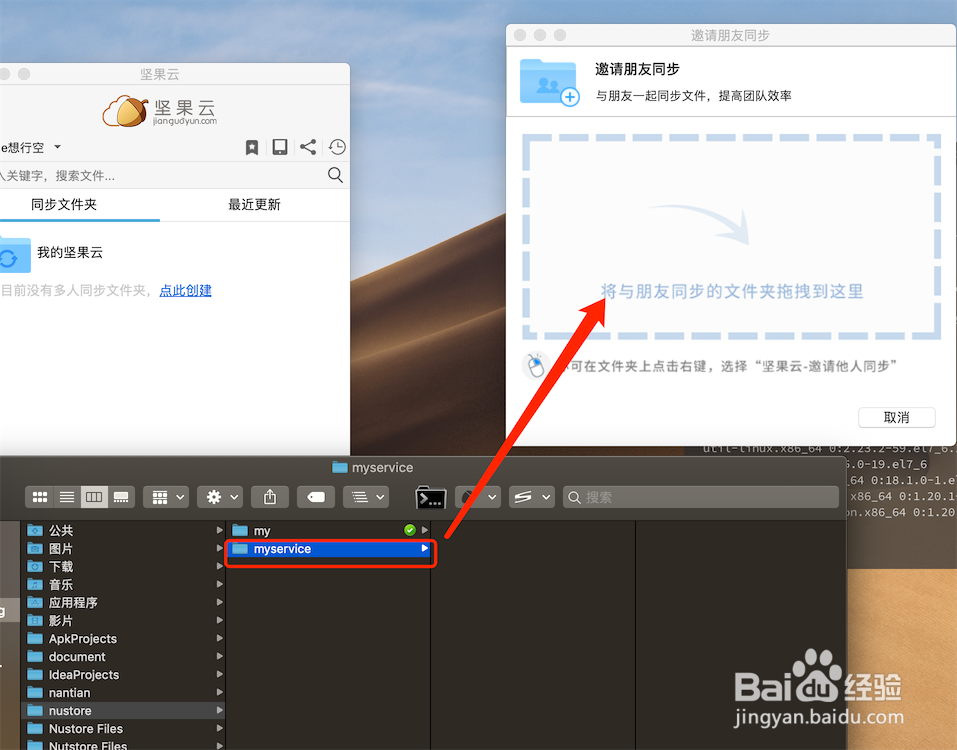Viewport: 957px width, 750px height.
Task: Click the myservice folder icon in Finder title
Action: 339,467
